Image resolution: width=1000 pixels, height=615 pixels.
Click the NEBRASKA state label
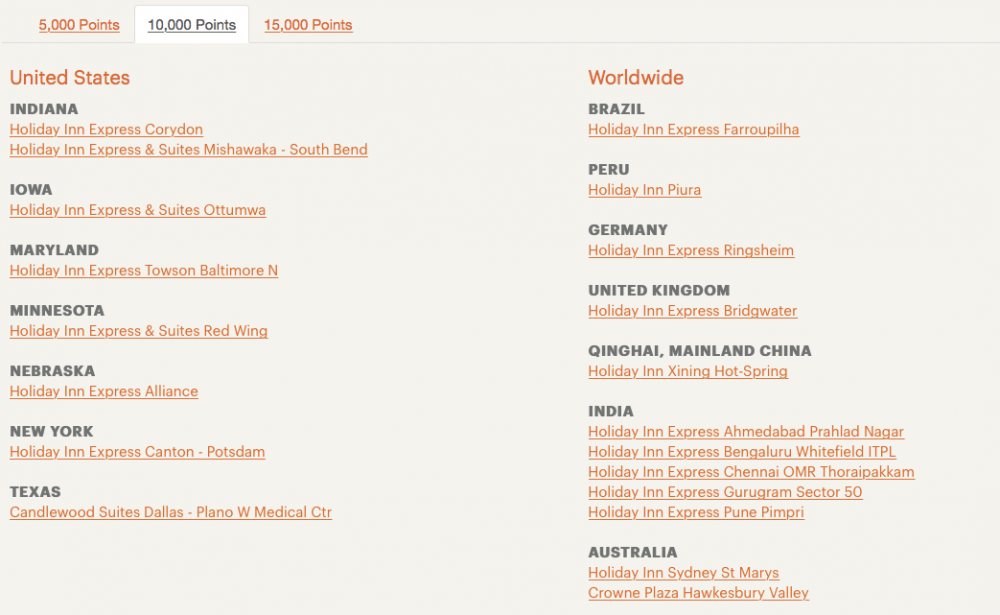click(52, 371)
